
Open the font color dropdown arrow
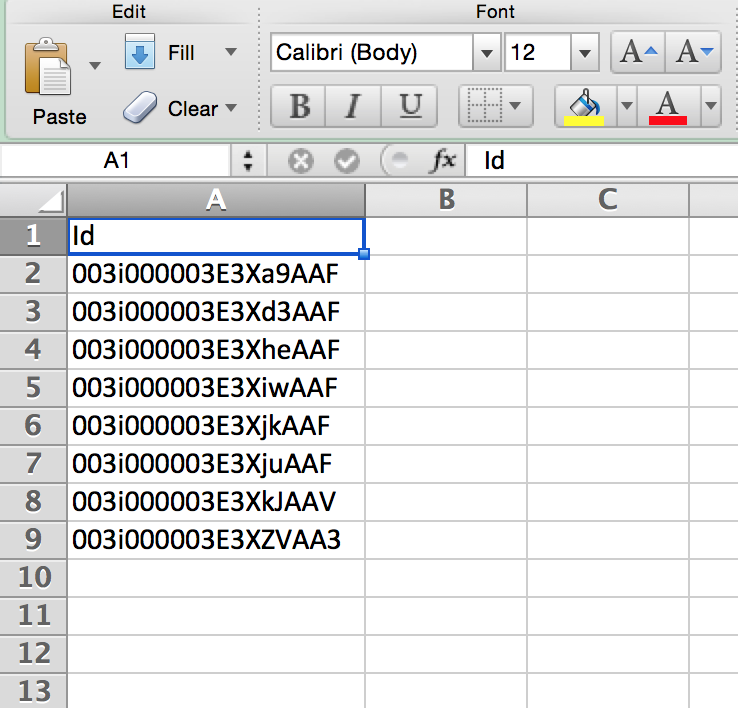click(711, 105)
